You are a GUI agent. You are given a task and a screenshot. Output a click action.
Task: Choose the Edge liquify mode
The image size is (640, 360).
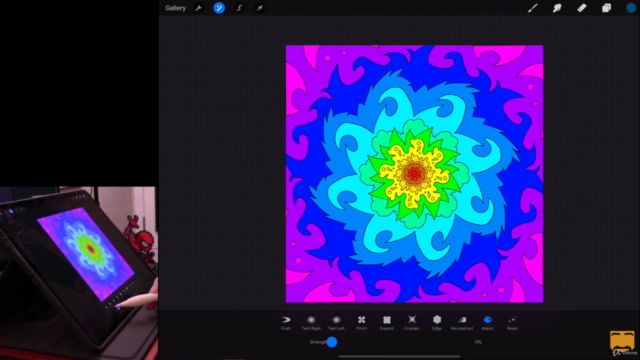coord(437,322)
